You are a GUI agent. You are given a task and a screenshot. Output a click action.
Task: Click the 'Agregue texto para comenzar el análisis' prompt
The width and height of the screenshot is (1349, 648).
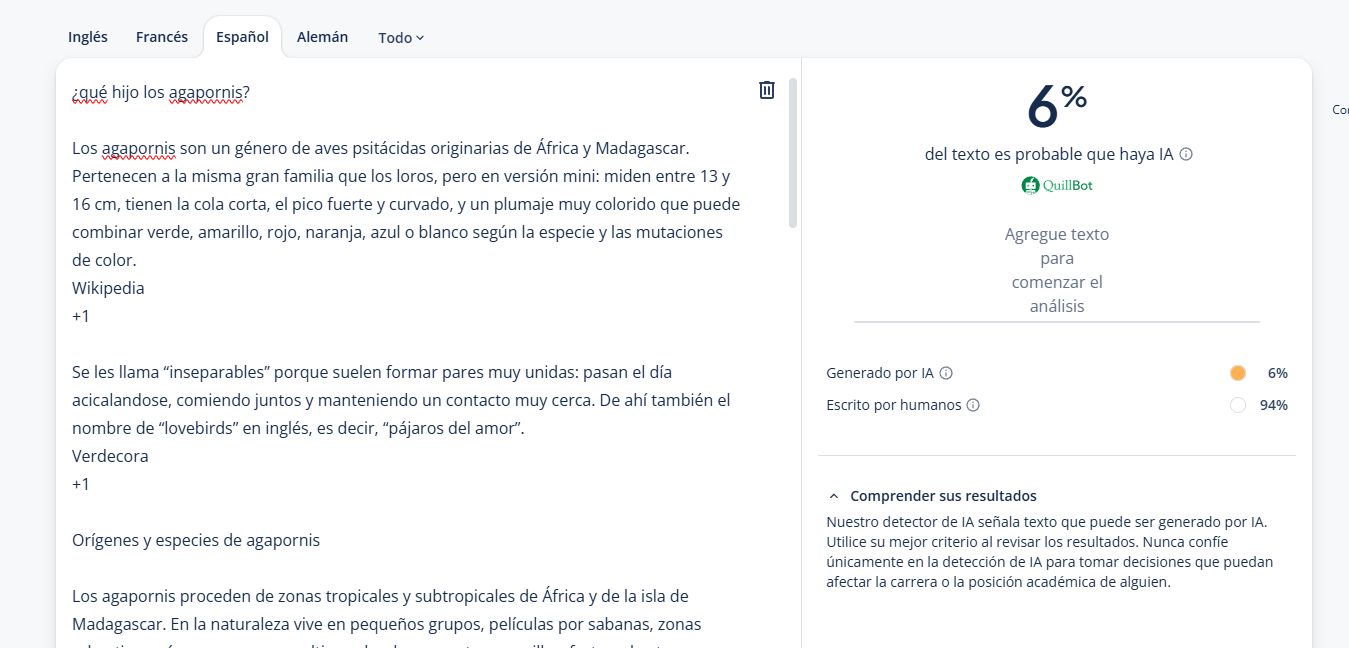pyautogui.click(x=1057, y=270)
